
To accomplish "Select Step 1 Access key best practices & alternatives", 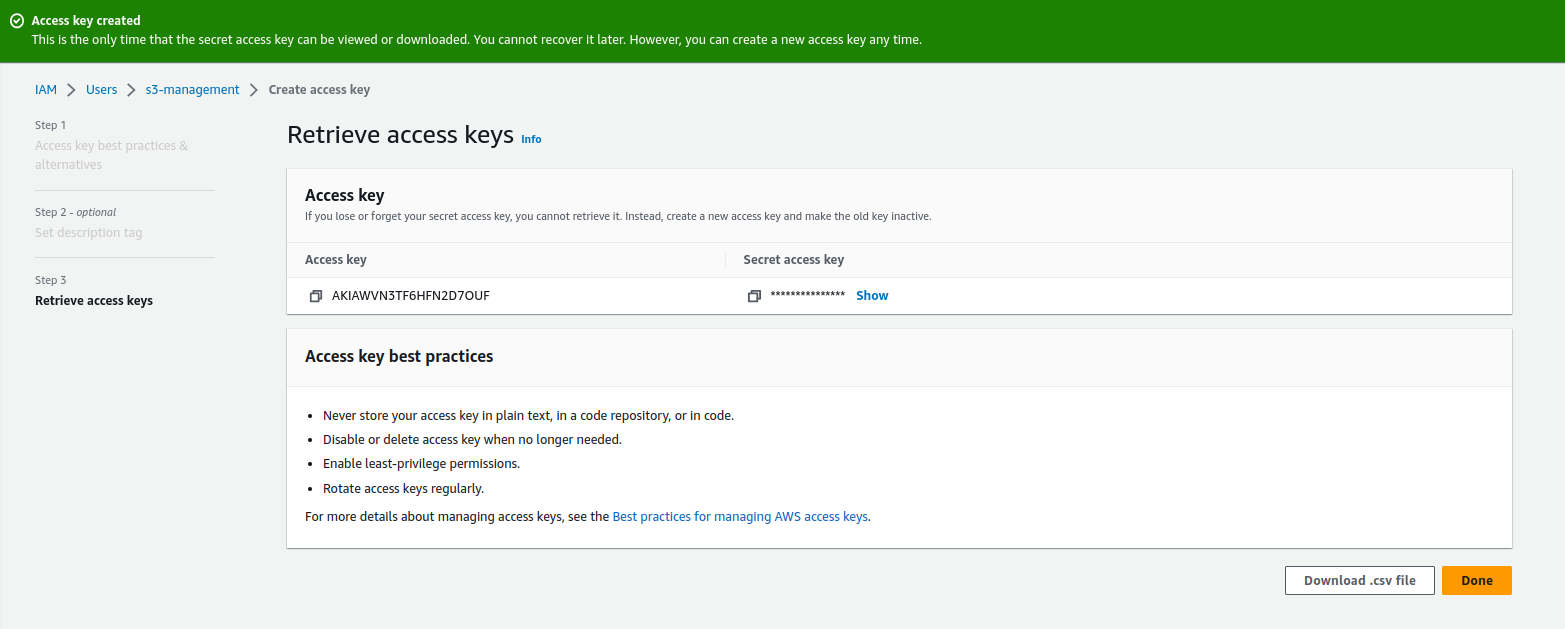I will (x=111, y=155).
